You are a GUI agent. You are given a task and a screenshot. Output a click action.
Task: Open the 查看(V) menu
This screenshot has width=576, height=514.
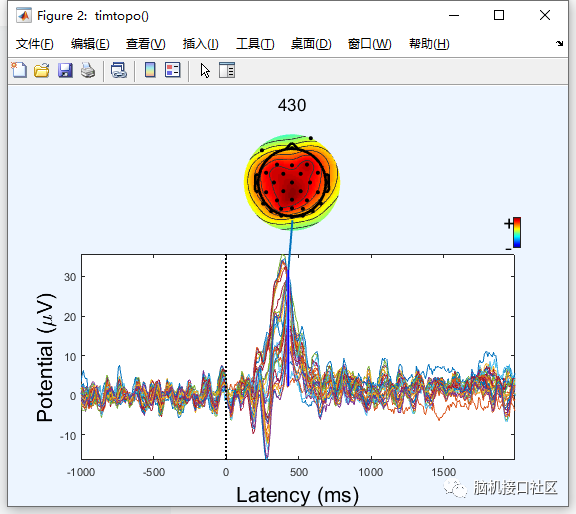click(145, 44)
